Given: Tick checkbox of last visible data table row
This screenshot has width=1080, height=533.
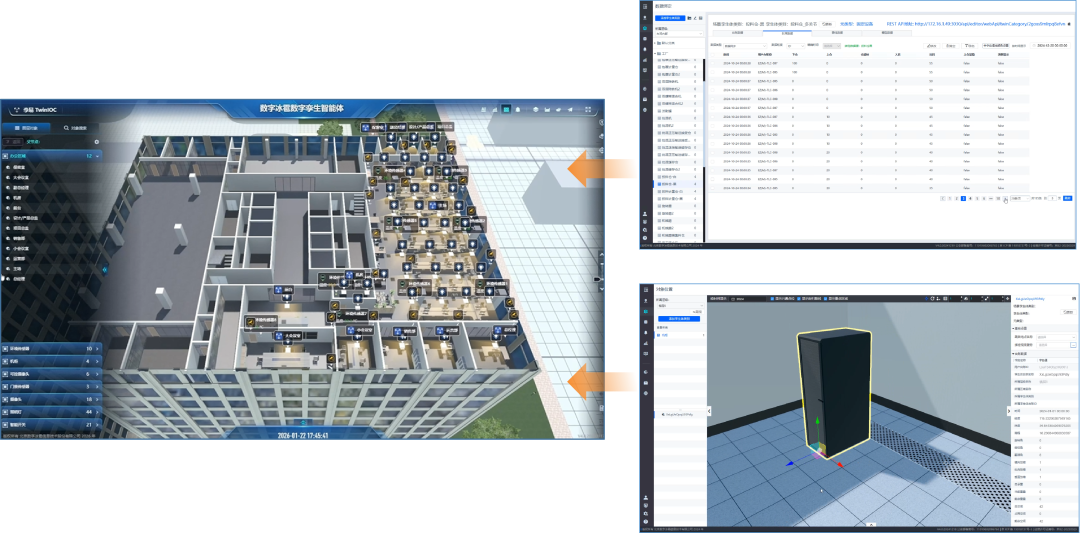Looking at the screenshot, I should (712, 188).
